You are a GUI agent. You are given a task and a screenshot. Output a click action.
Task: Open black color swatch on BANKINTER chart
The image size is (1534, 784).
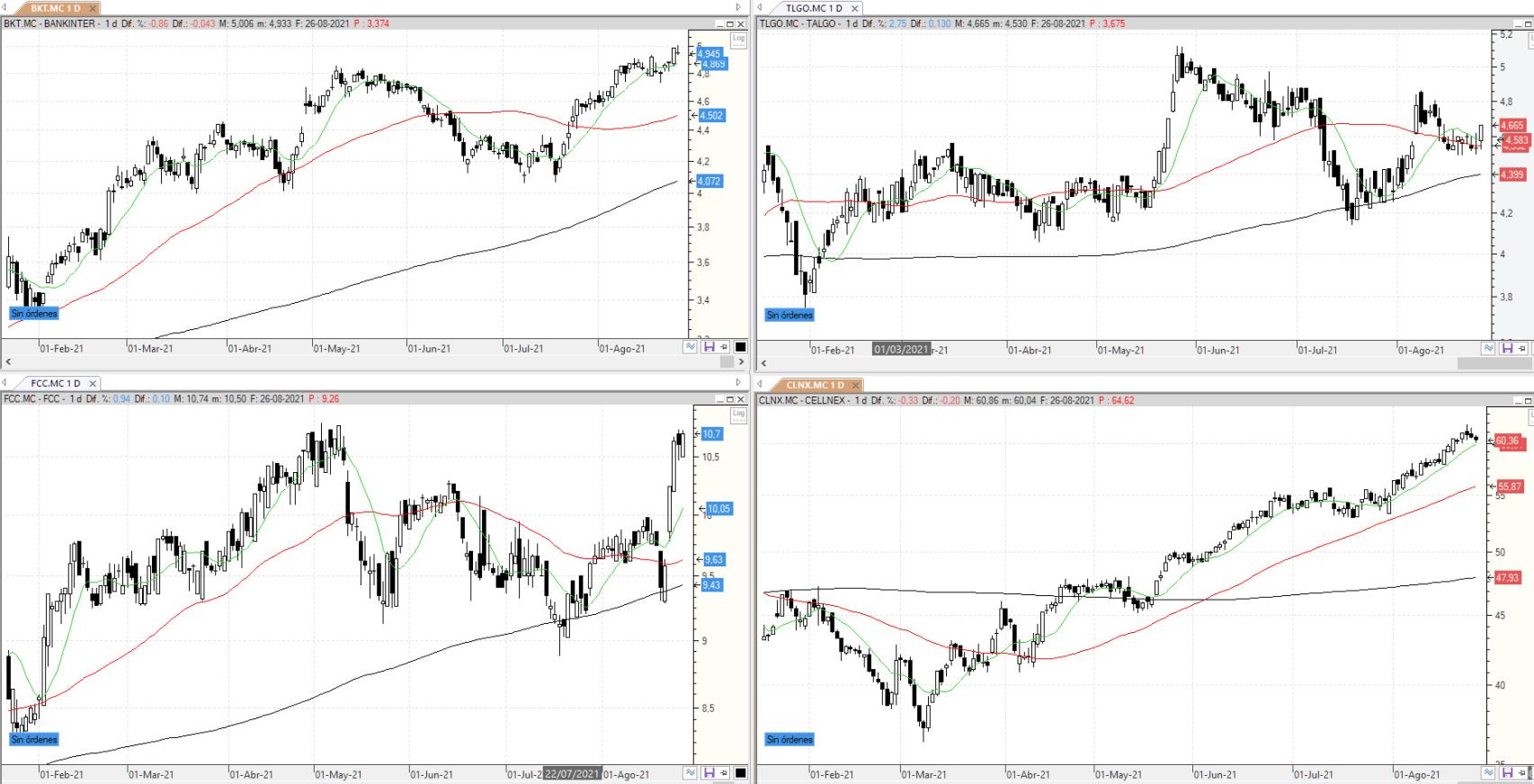[741, 347]
